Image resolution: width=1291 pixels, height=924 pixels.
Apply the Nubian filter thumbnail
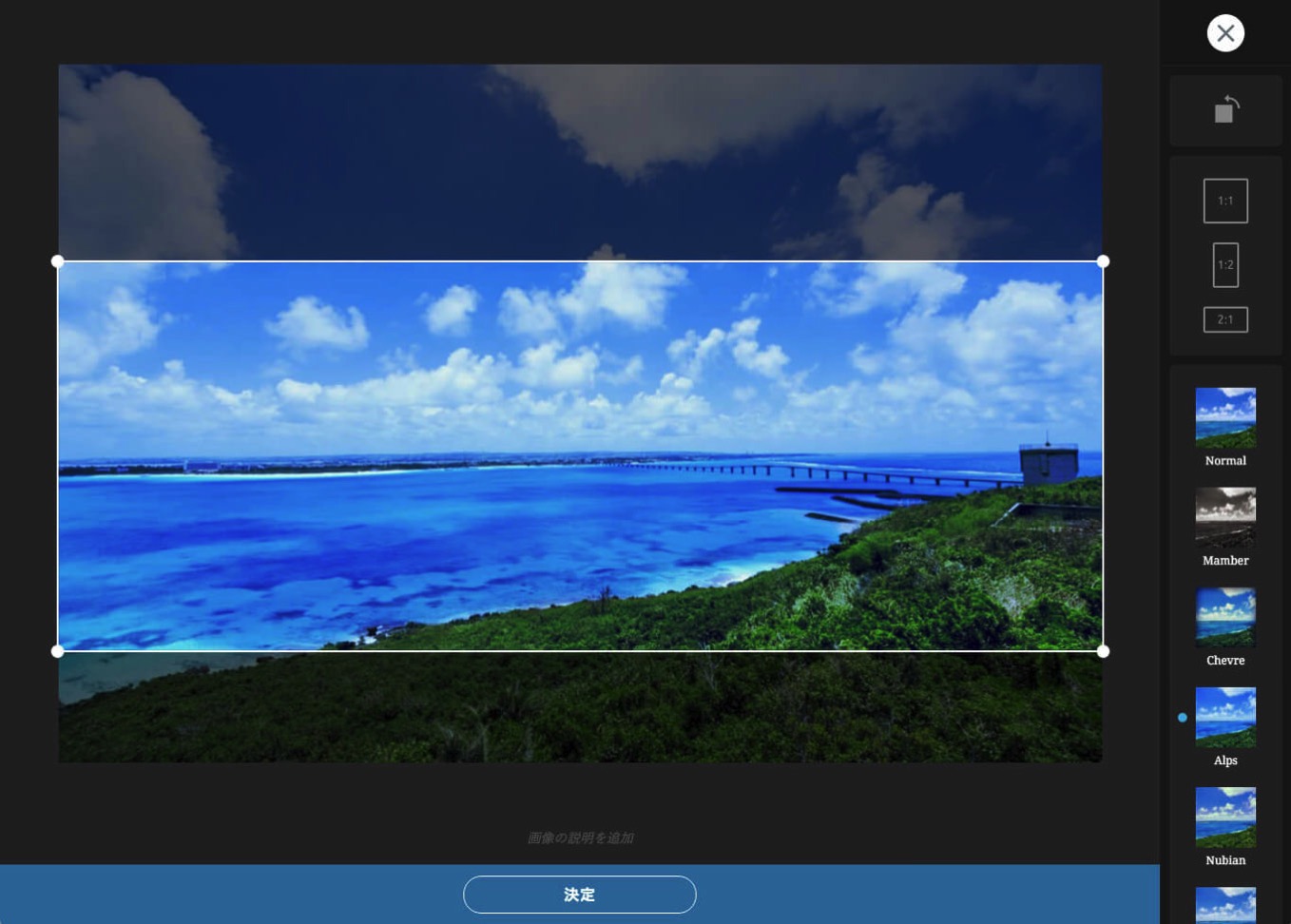tap(1225, 817)
